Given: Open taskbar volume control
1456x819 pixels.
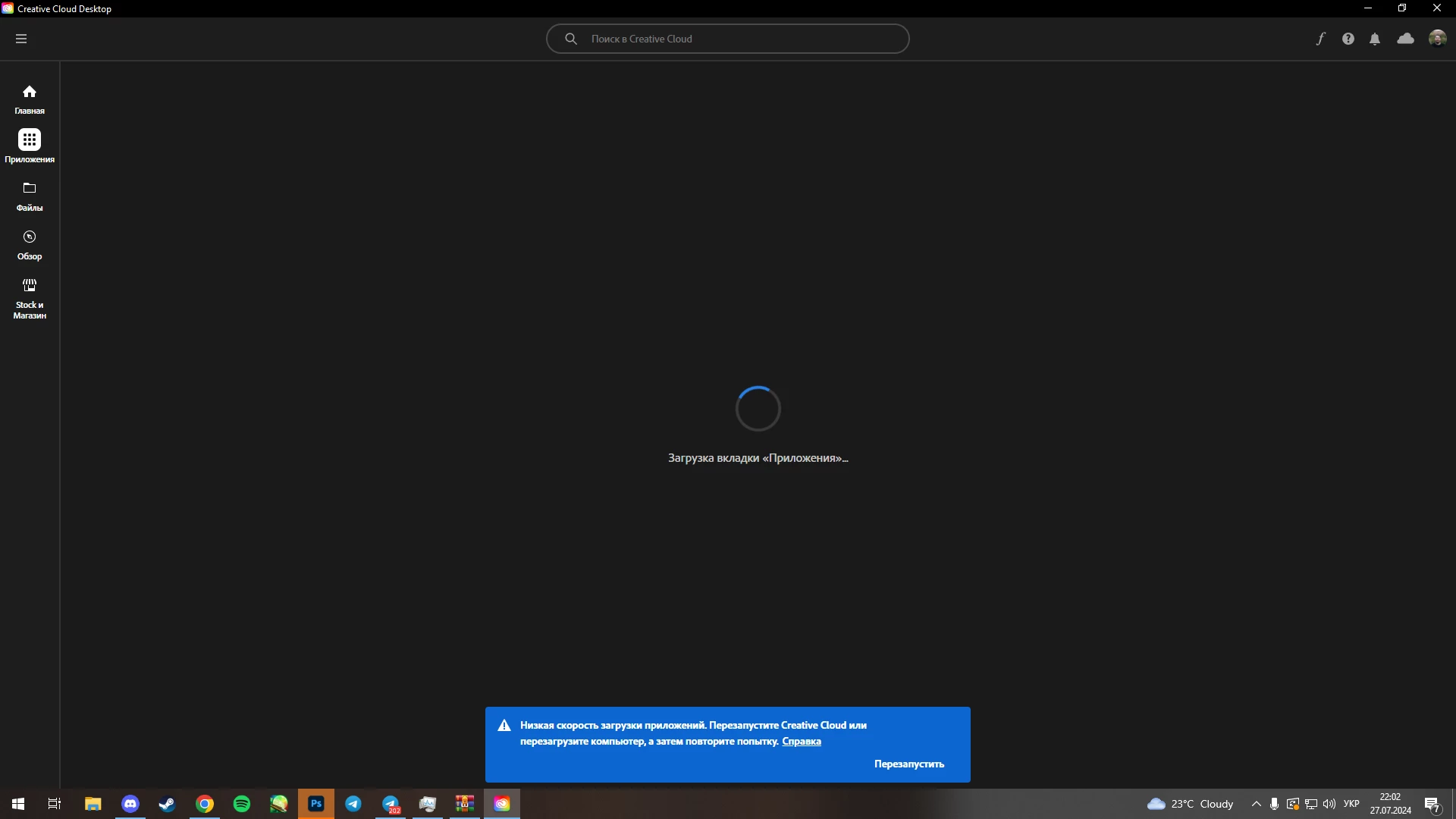Looking at the screenshot, I should (x=1329, y=804).
